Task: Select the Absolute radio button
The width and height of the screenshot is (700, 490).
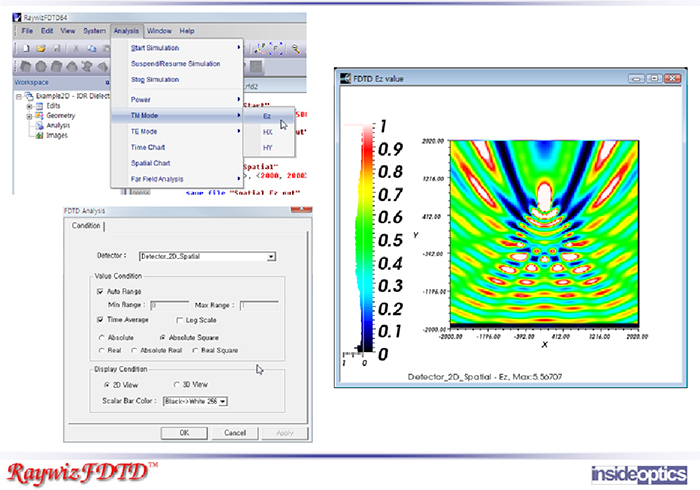Action: [101, 338]
